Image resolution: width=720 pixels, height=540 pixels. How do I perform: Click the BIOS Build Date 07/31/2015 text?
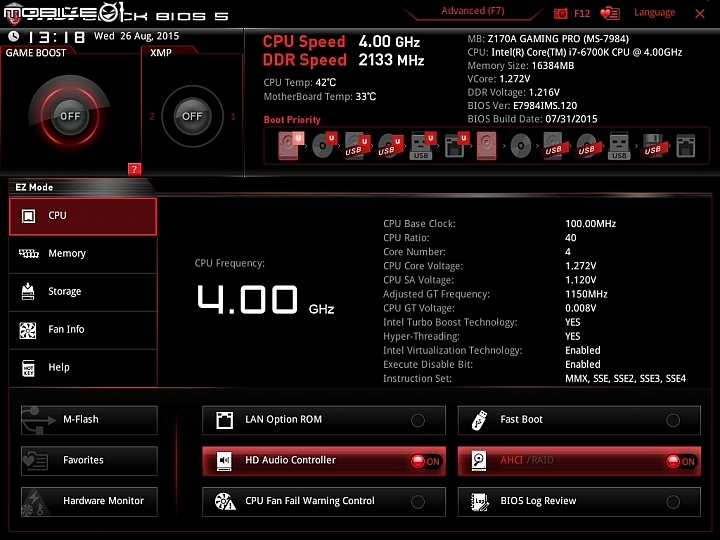(x=532, y=119)
